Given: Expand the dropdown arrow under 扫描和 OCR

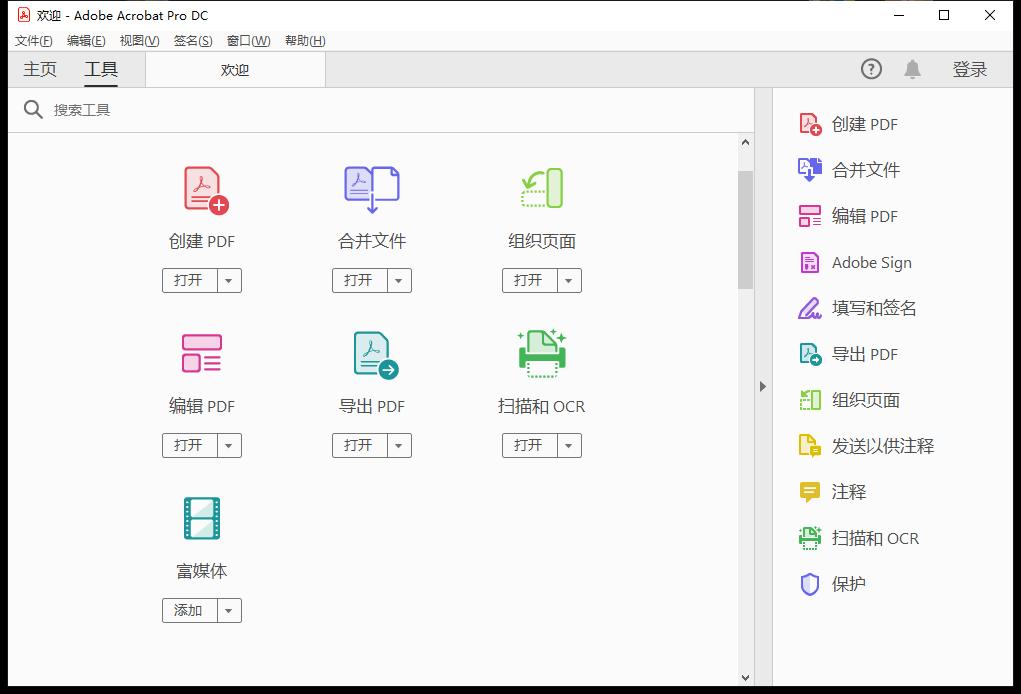Looking at the screenshot, I should (x=569, y=446).
